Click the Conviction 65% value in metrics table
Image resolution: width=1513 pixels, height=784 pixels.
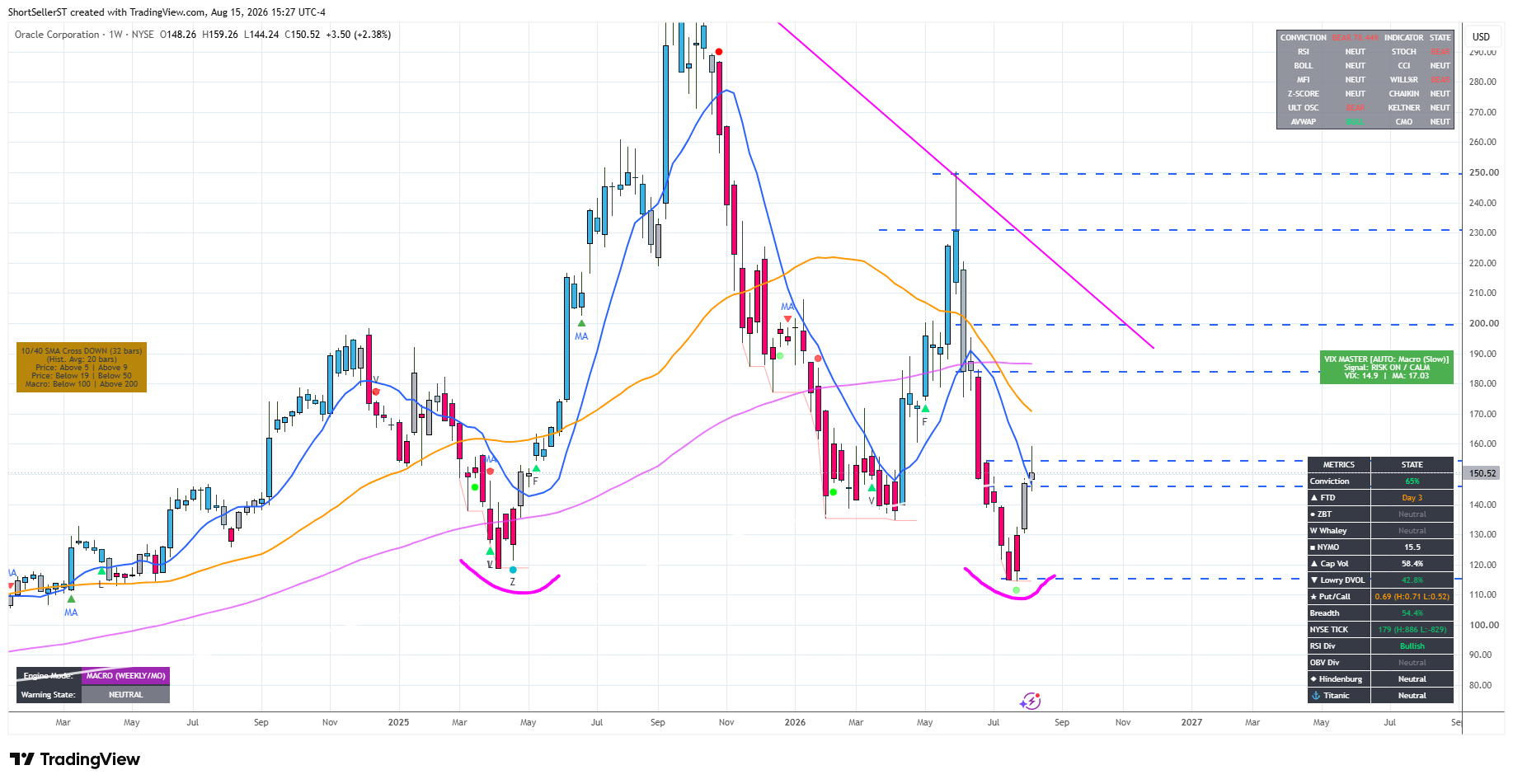[x=1412, y=481]
